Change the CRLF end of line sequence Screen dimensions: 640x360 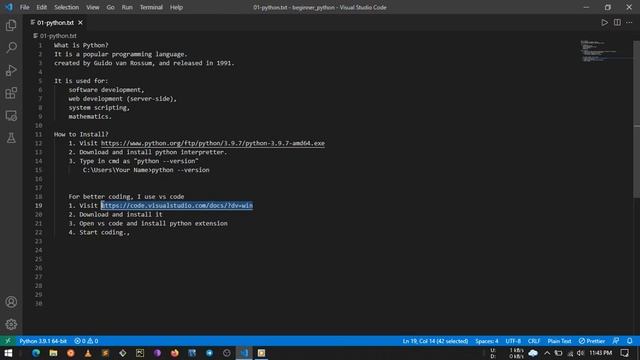[x=534, y=341]
